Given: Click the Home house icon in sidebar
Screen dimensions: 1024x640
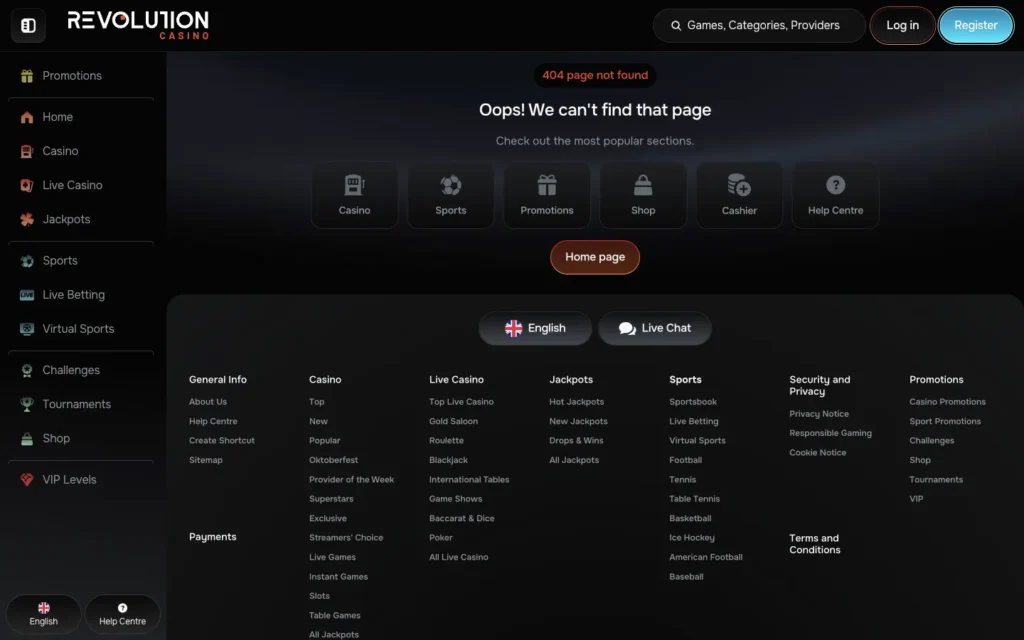Looking at the screenshot, I should (x=27, y=117).
